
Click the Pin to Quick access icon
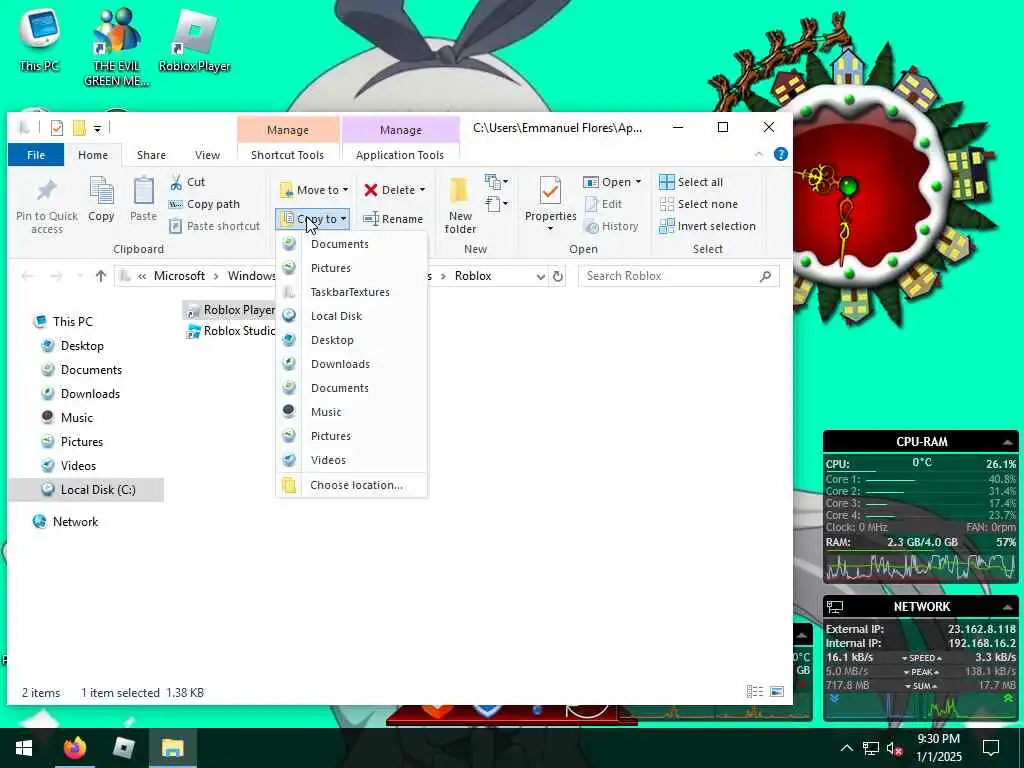46,191
